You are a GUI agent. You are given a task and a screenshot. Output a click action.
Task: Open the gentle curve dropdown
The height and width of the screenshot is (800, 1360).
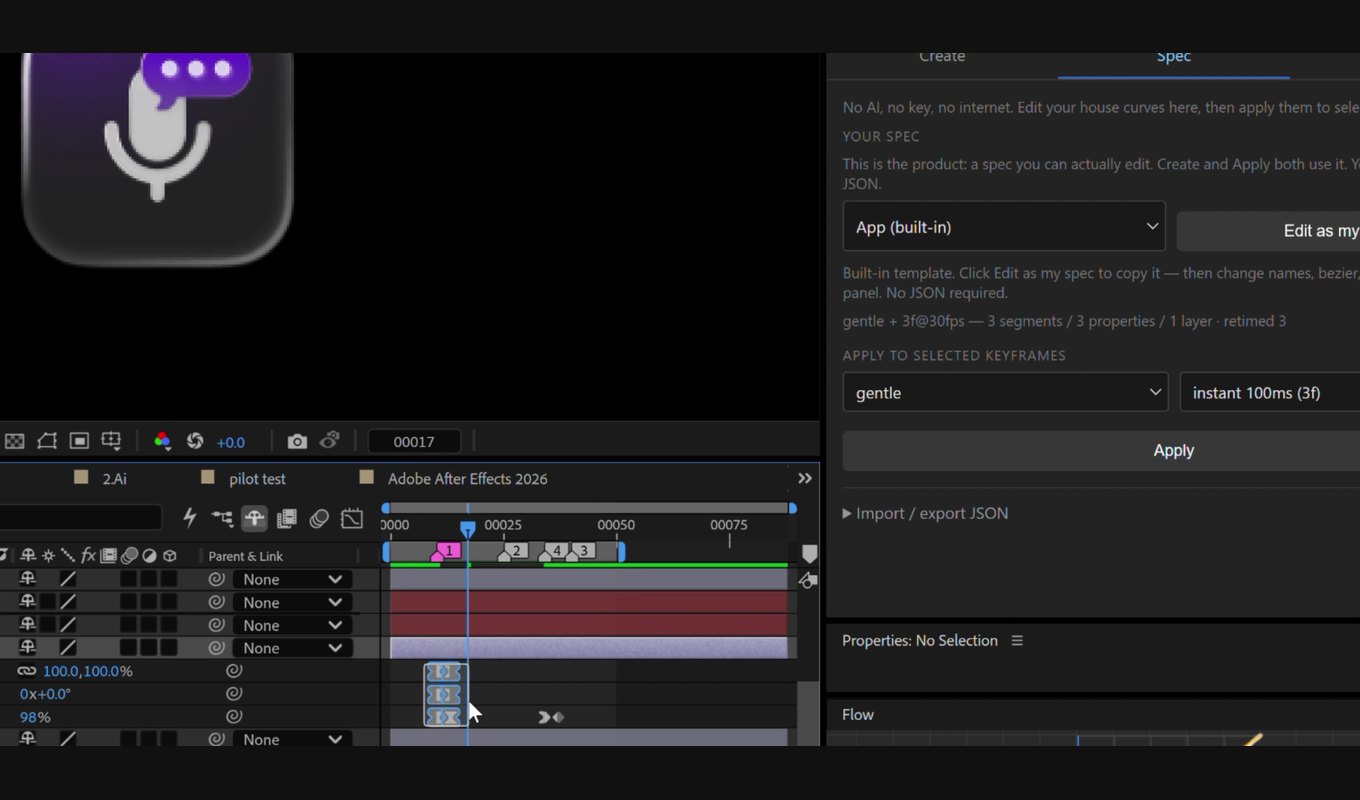(x=1005, y=392)
